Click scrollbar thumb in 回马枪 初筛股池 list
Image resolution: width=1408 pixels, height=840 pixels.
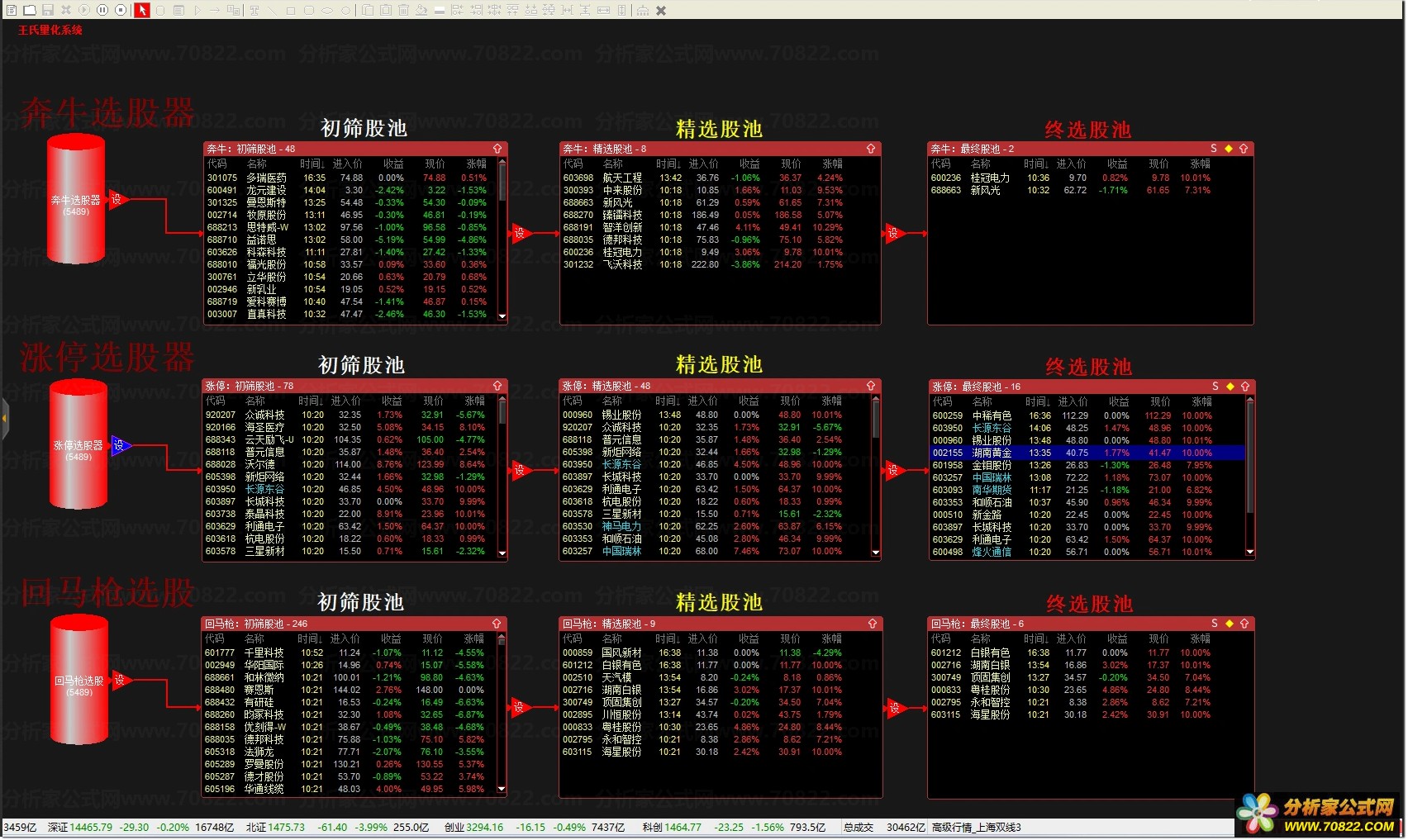pyautogui.click(x=502, y=641)
